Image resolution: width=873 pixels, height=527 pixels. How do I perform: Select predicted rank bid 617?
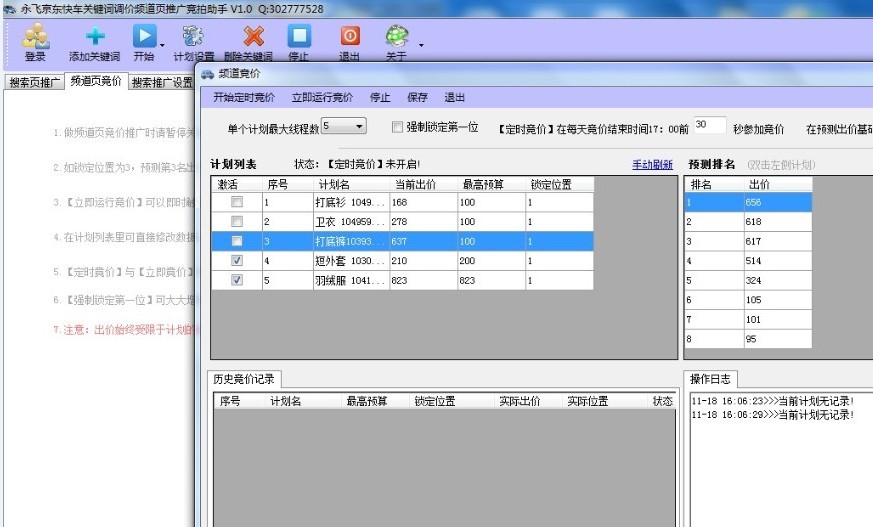777,241
